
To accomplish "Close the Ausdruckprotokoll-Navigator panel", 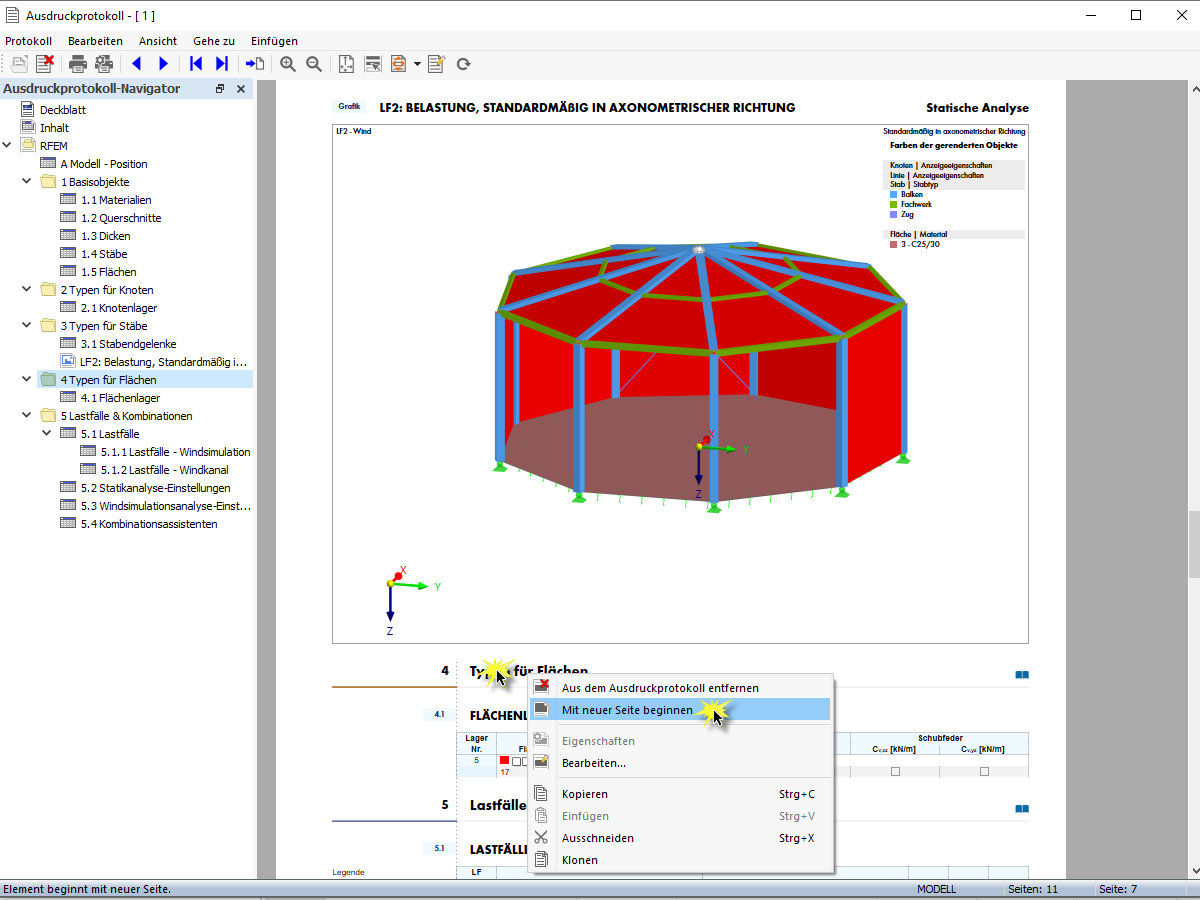I will coord(241,89).
